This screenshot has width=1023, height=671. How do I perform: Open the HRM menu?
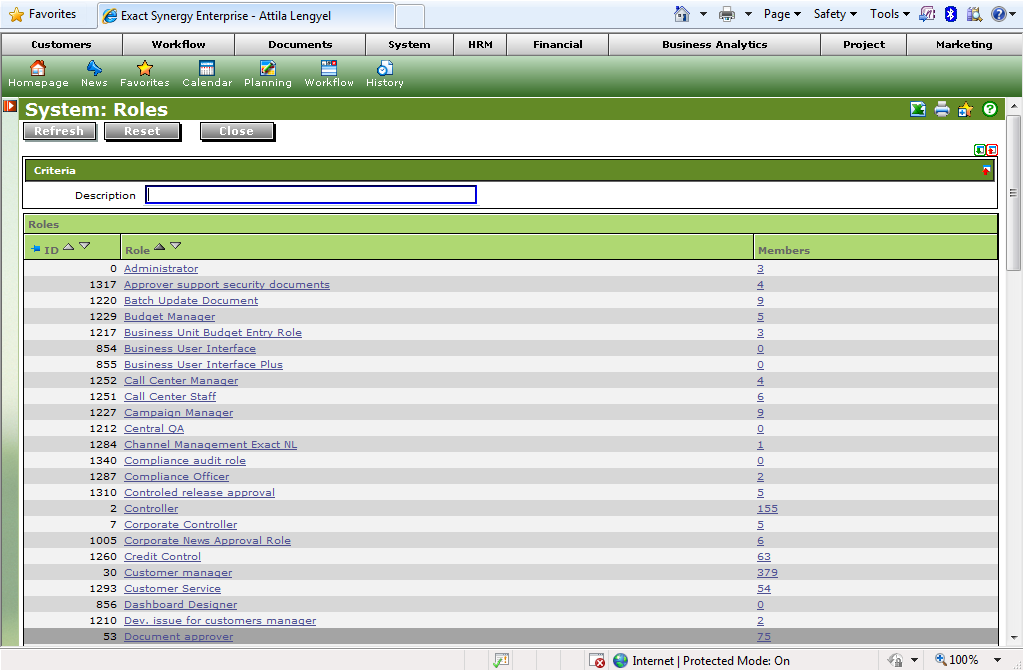(x=480, y=44)
